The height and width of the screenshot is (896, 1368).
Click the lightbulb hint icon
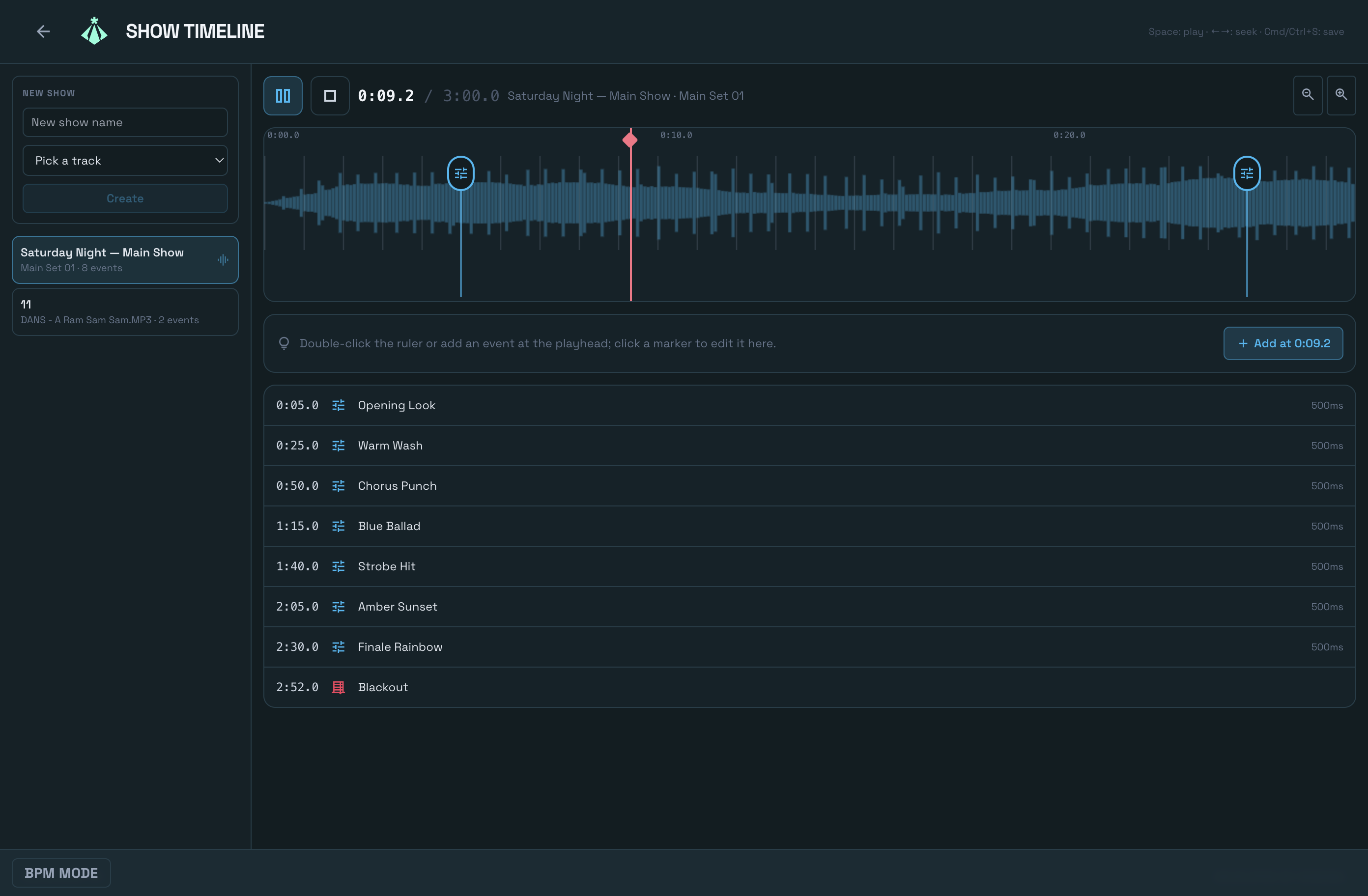click(x=284, y=343)
